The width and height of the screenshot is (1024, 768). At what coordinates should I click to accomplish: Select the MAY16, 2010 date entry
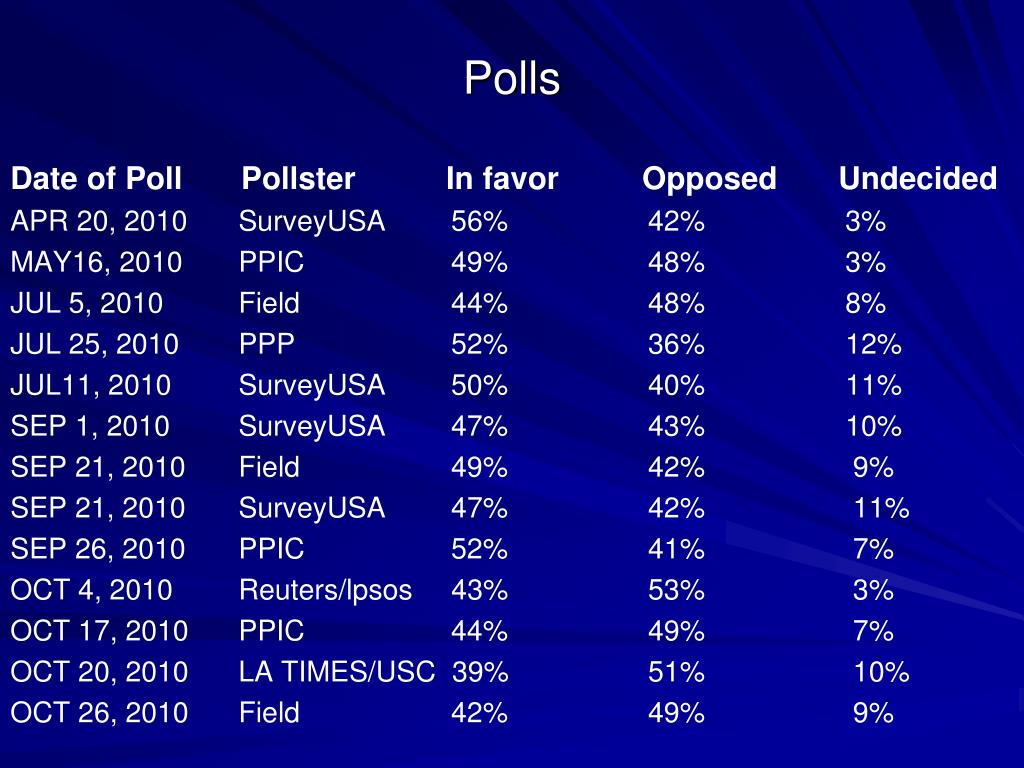pos(96,262)
